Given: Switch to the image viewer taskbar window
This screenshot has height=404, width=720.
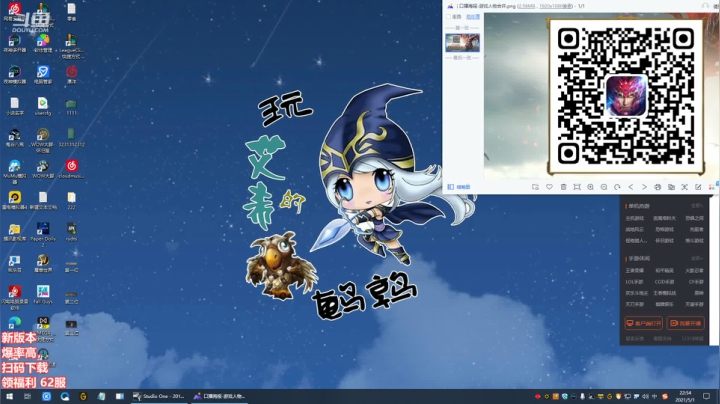Looking at the screenshot, I should pos(219,396).
